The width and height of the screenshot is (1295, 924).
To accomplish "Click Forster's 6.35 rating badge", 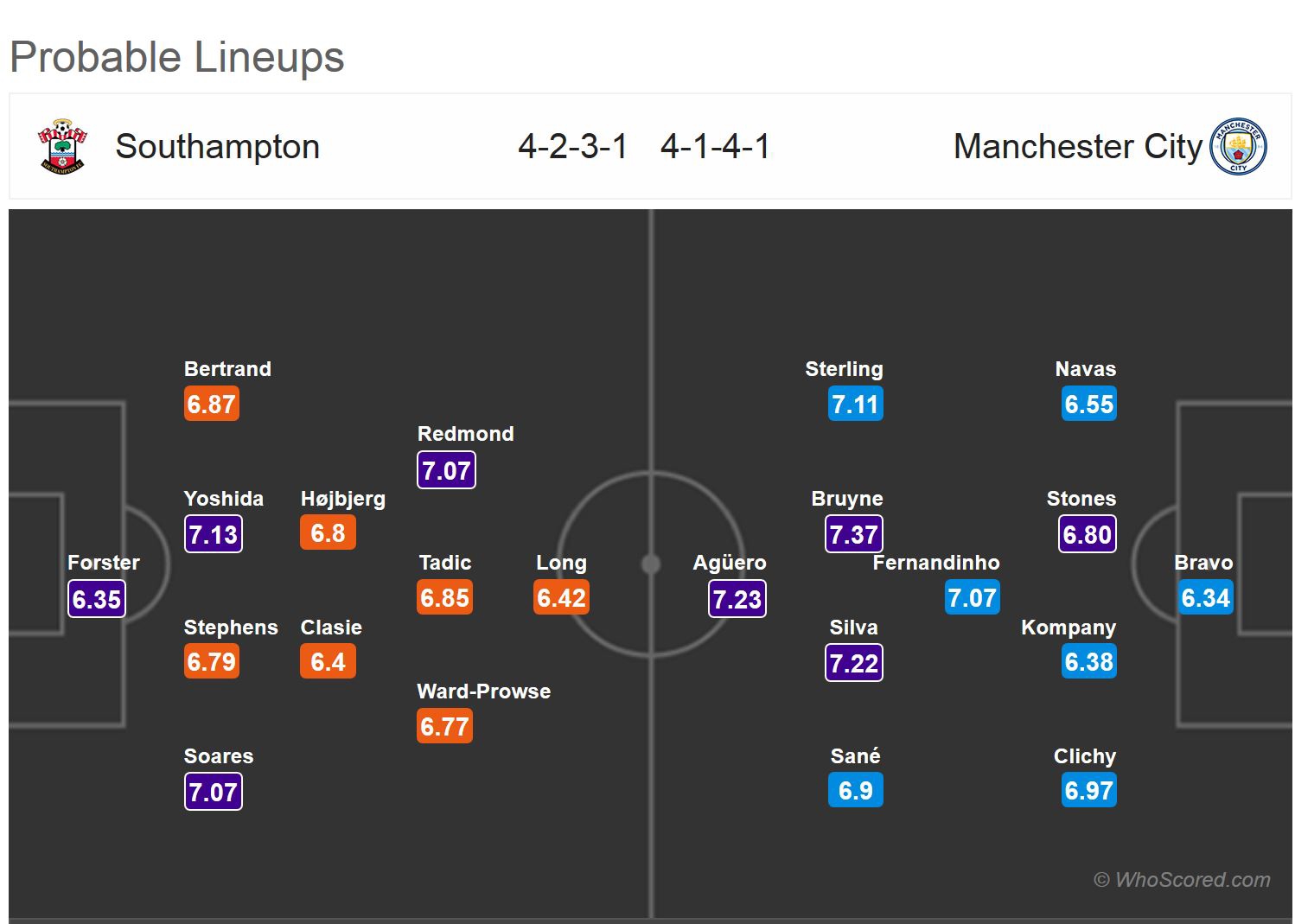I will tap(97, 598).
